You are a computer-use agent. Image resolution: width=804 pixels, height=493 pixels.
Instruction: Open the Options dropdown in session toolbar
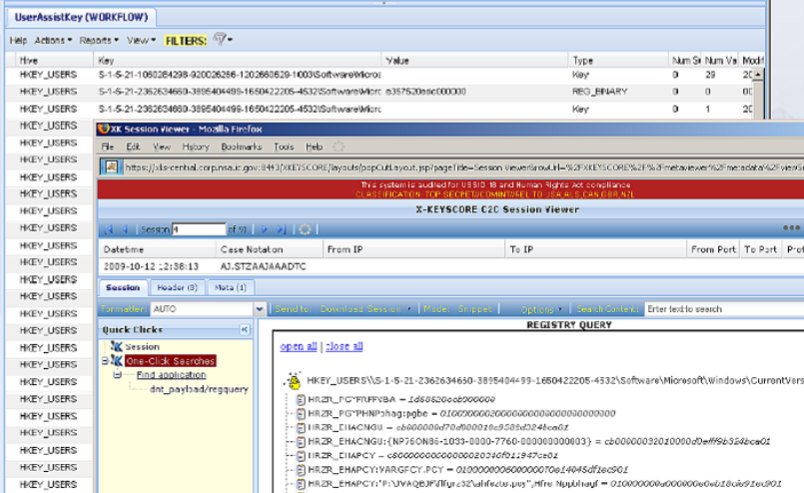click(x=541, y=309)
